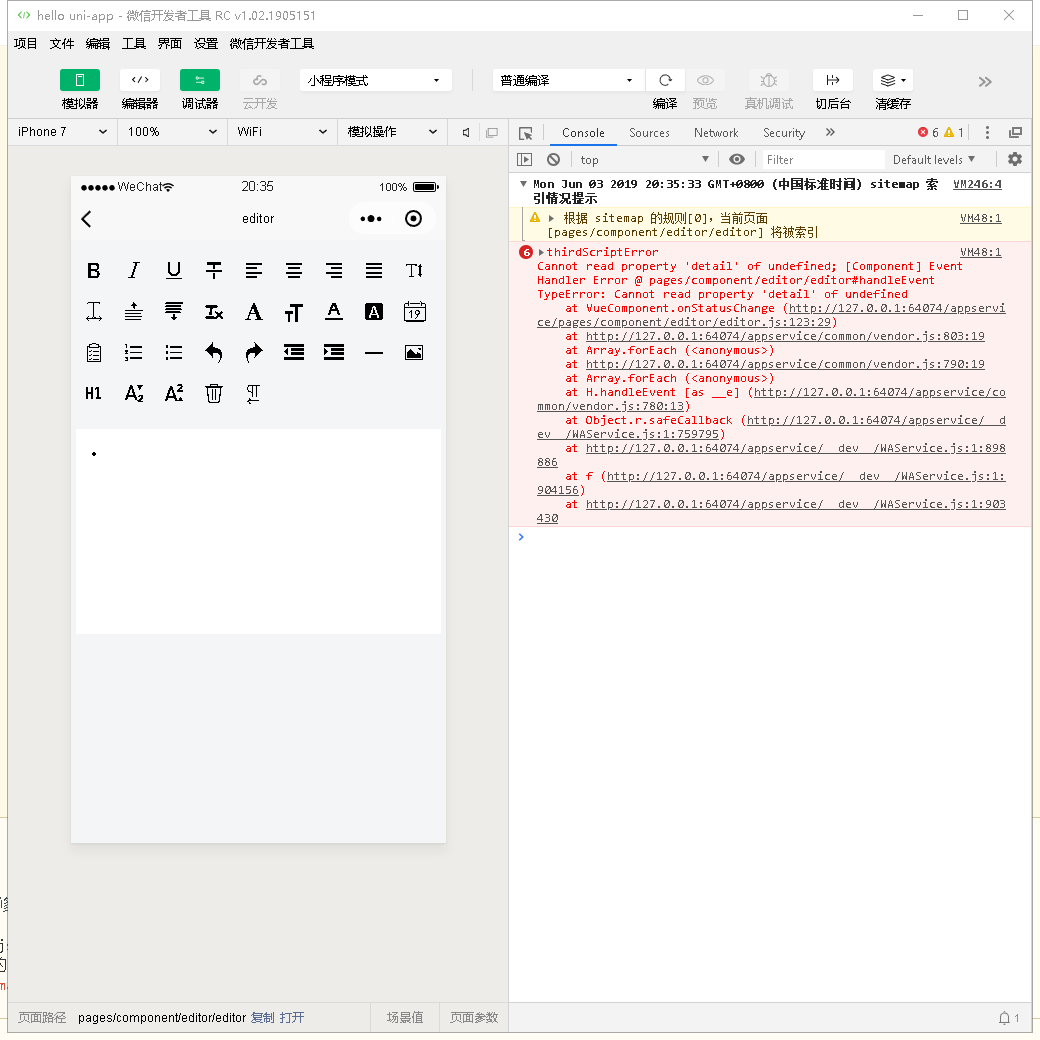
Task: Click 复制 to copy page path
Action: 263,1017
